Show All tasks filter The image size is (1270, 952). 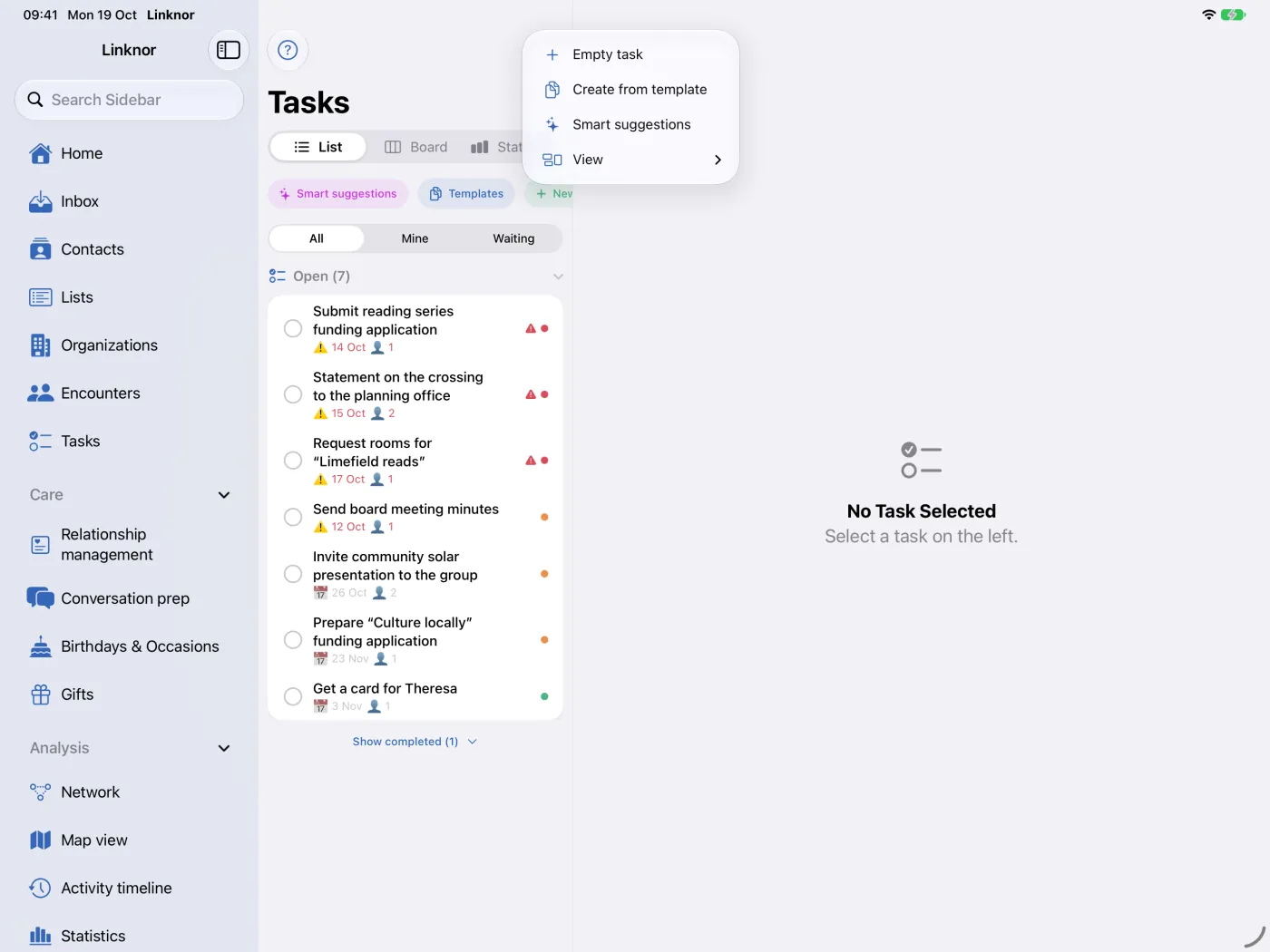(x=317, y=238)
